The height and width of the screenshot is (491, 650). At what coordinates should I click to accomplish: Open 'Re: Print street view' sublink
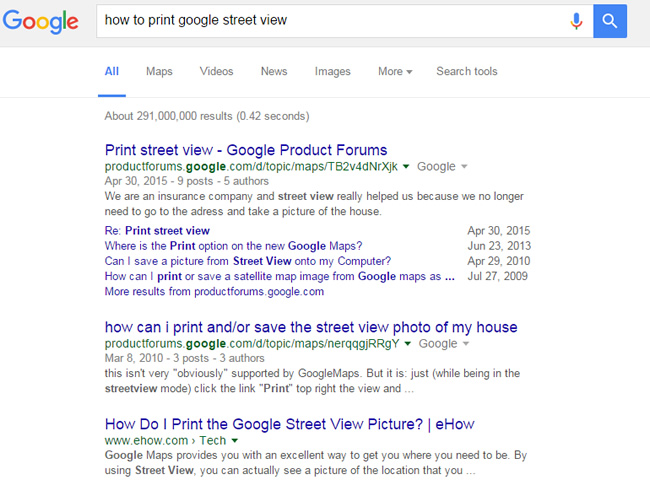[157, 231]
